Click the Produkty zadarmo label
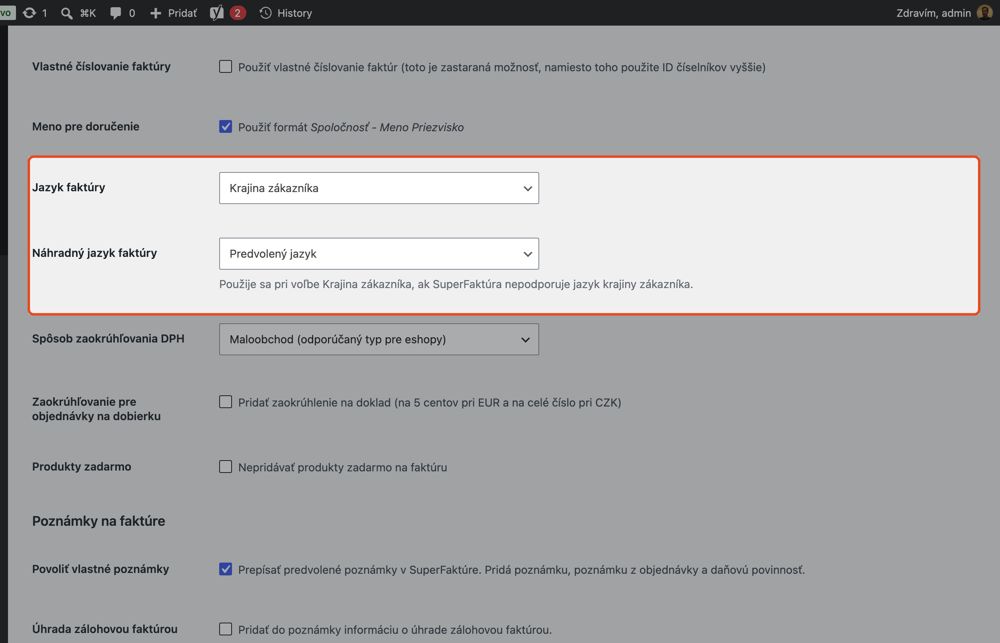 82,466
